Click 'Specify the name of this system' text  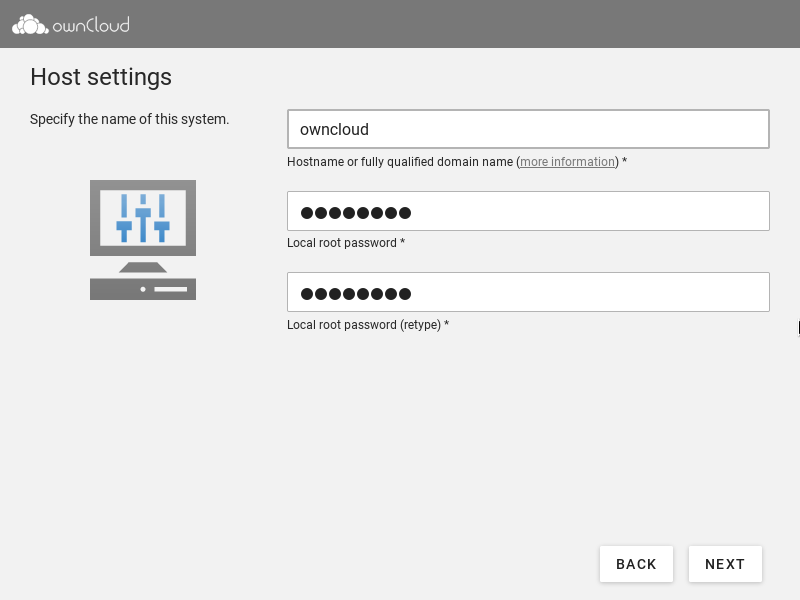tap(130, 119)
